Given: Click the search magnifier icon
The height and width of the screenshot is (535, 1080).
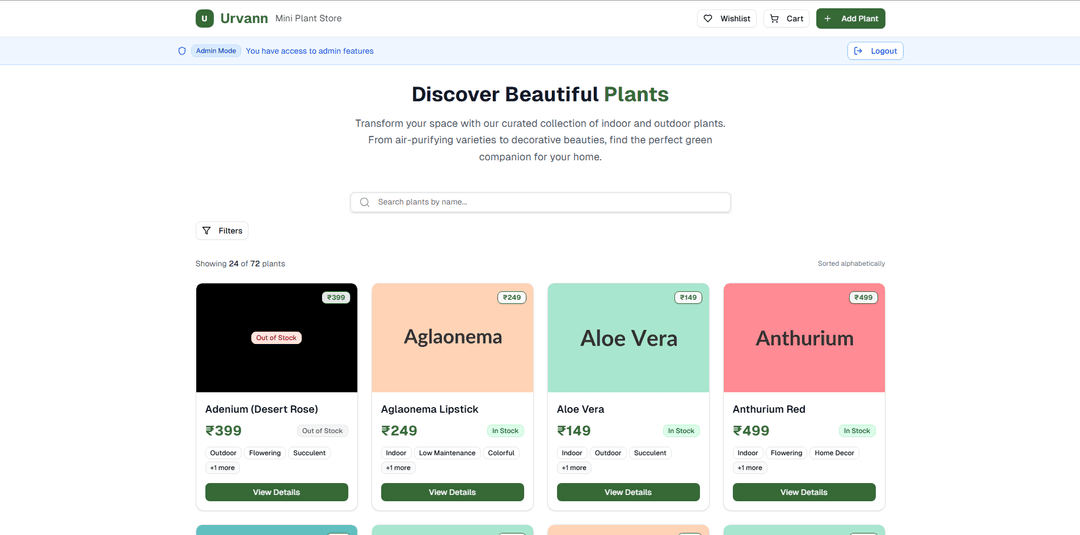Looking at the screenshot, I should (x=365, y=202).
